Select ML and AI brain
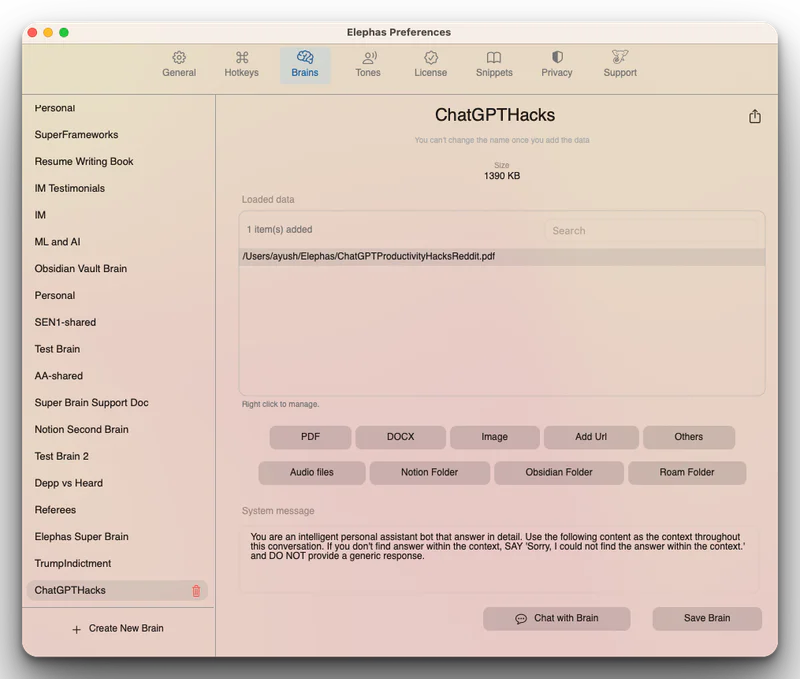Image resolution: width=800 pixels, height=679 pixels. tap(57, 242)
